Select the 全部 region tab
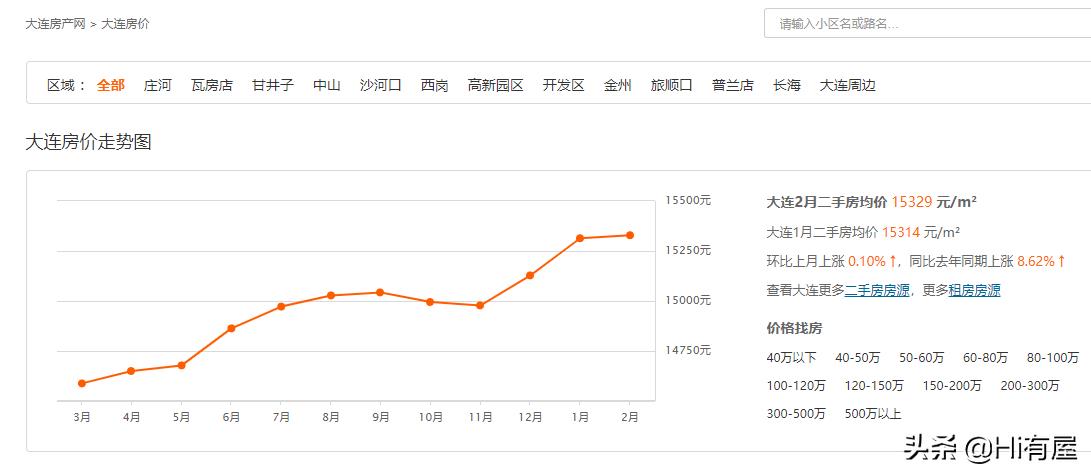The width and height of the screenshot is (1091, 476). click(x=111, y=85)
